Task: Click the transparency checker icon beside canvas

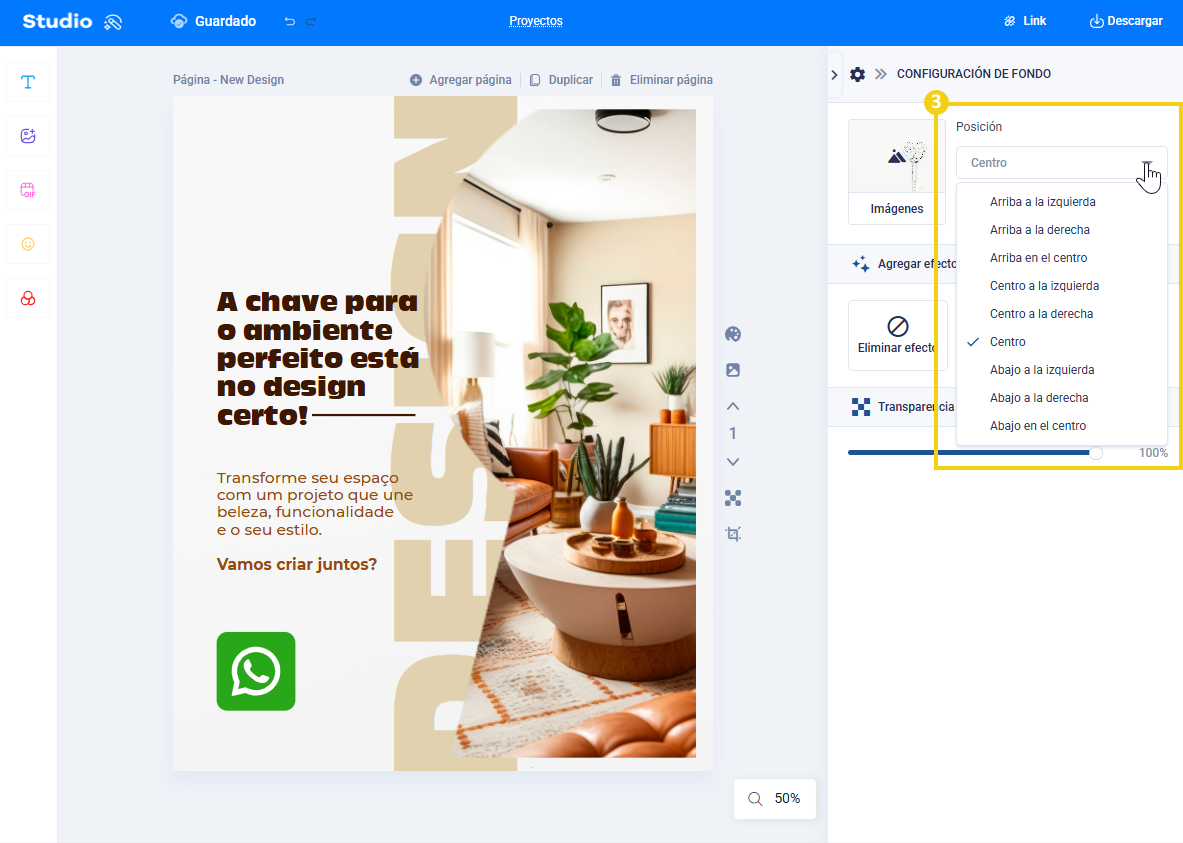Action: click(x=733, y=497)
